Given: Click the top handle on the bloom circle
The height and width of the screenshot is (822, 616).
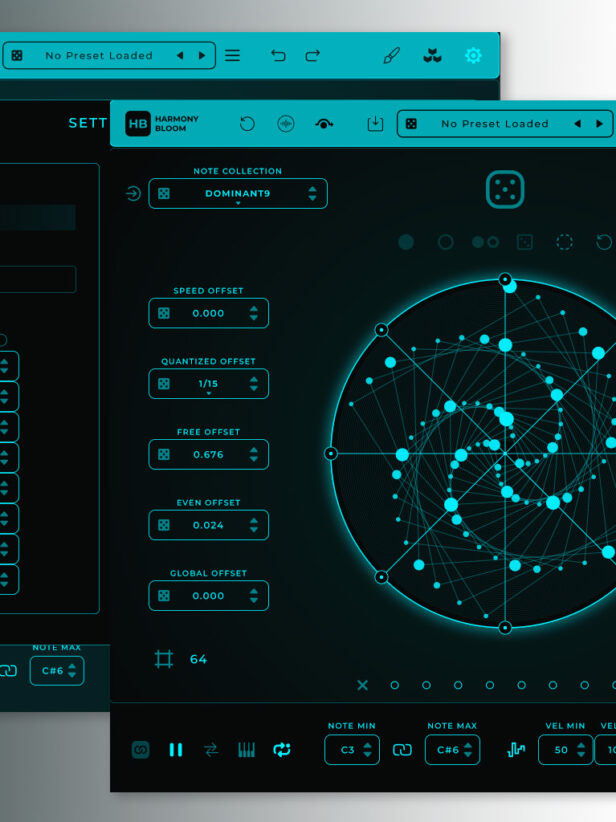Looking at the screenshot, I should 505,279.
